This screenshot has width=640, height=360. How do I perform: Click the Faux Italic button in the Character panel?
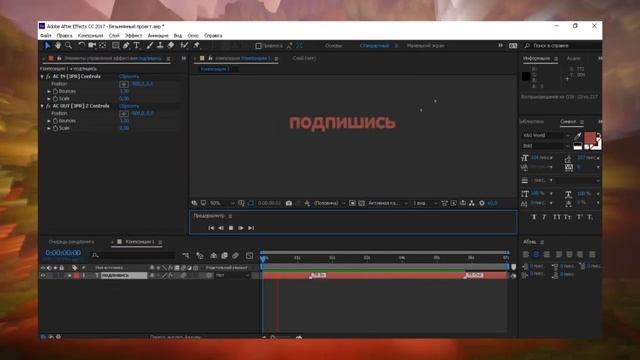(x=544, y=217)
